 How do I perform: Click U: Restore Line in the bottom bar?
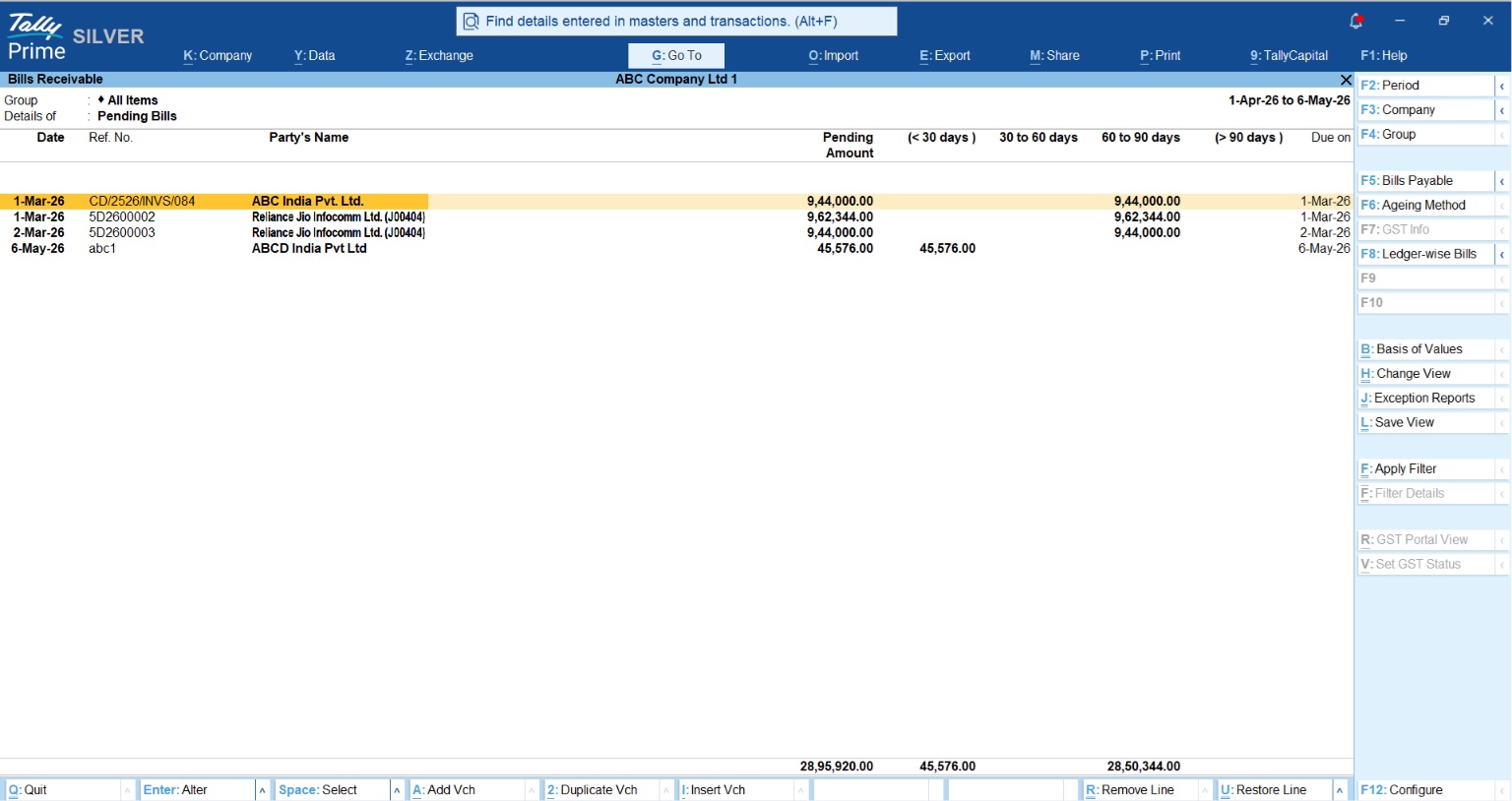click(x=1277, y=790)
